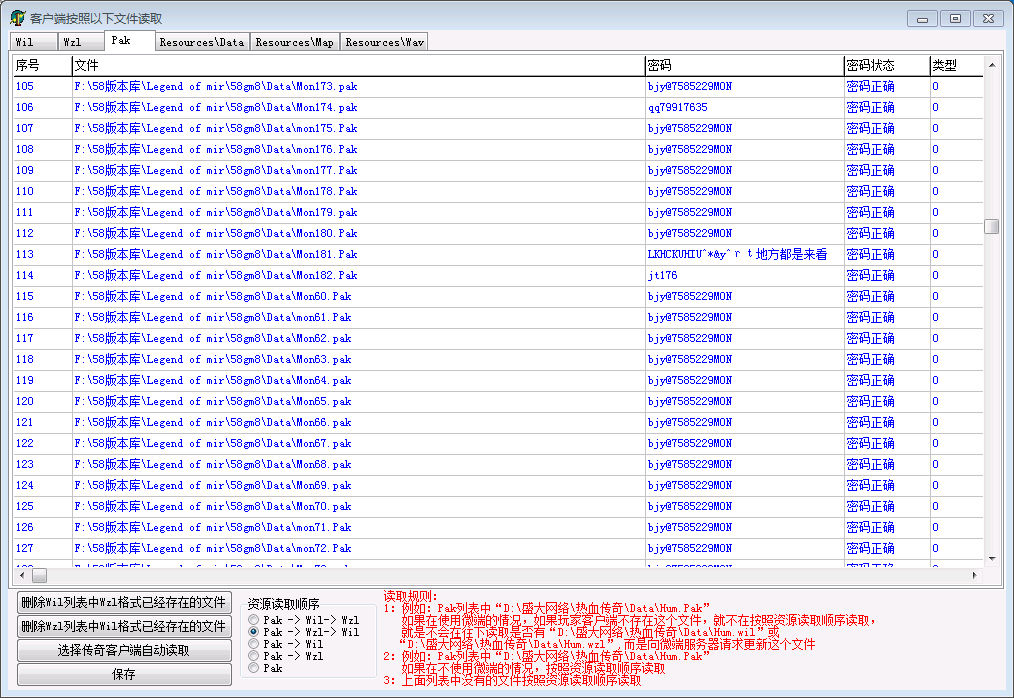Click the vertical scrollbar thumb

coord(992,226)
